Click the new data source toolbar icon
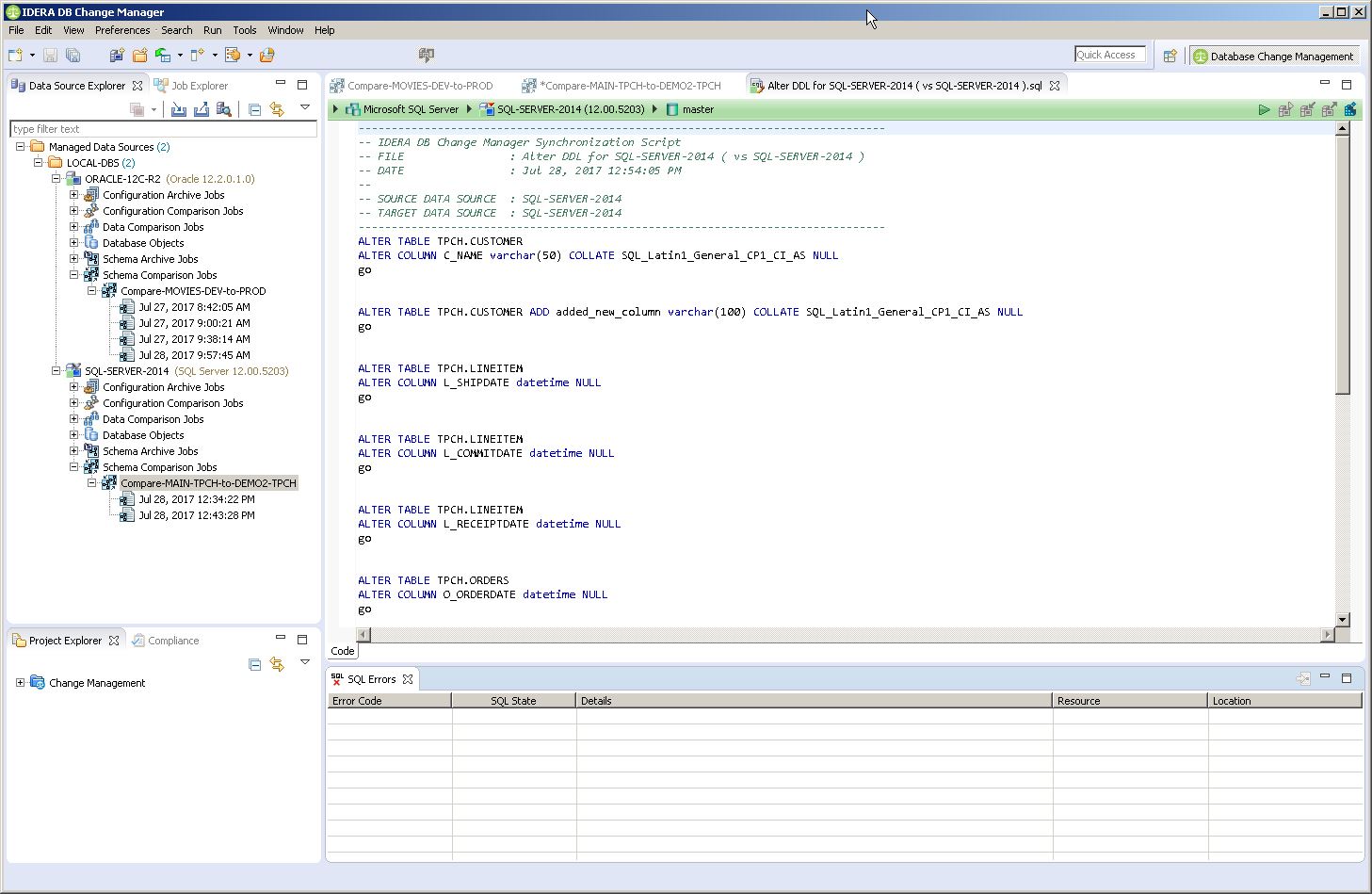Screen dimensions: 1372x894 pos(117,56)
